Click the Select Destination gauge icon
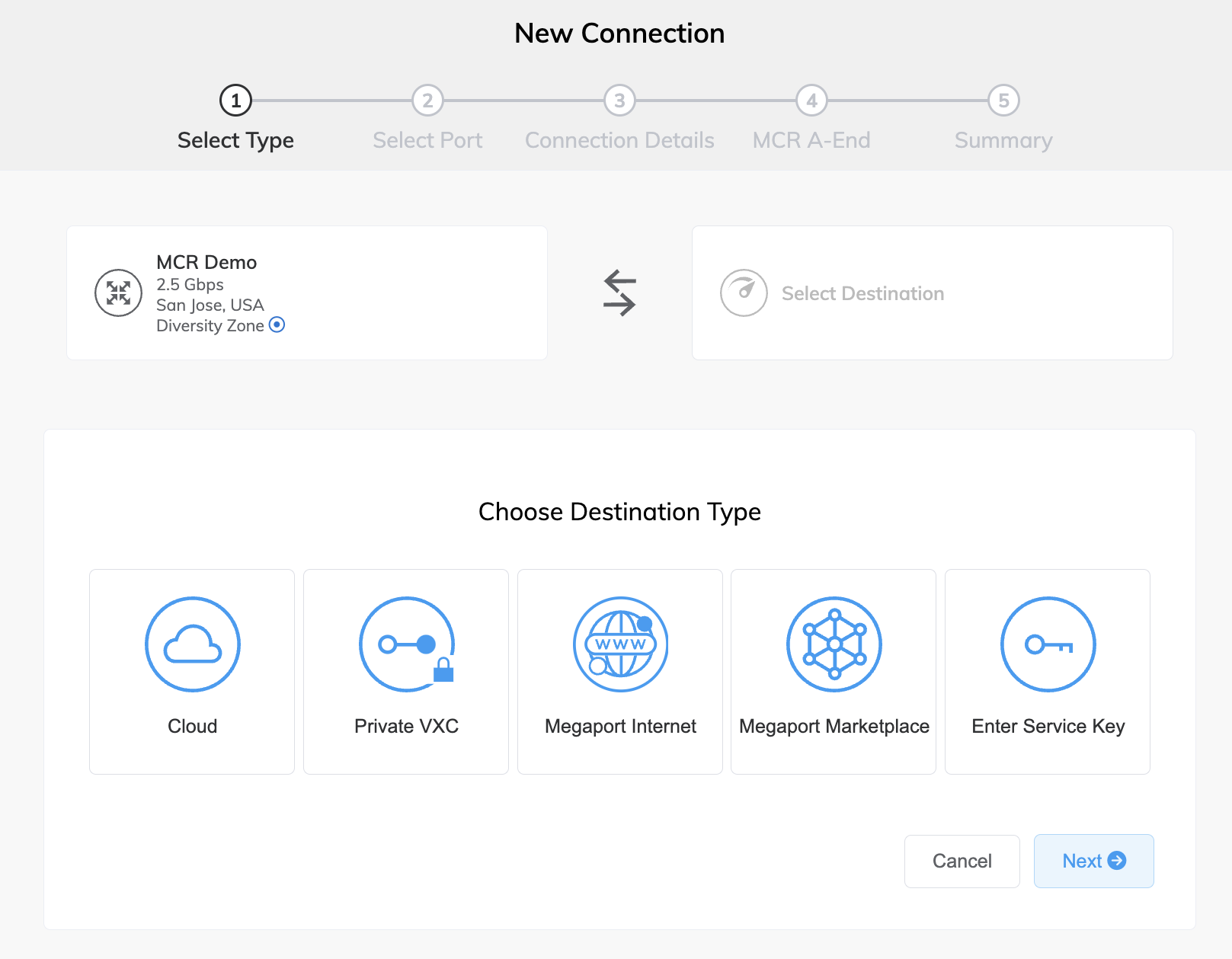 tap(744, 293)
